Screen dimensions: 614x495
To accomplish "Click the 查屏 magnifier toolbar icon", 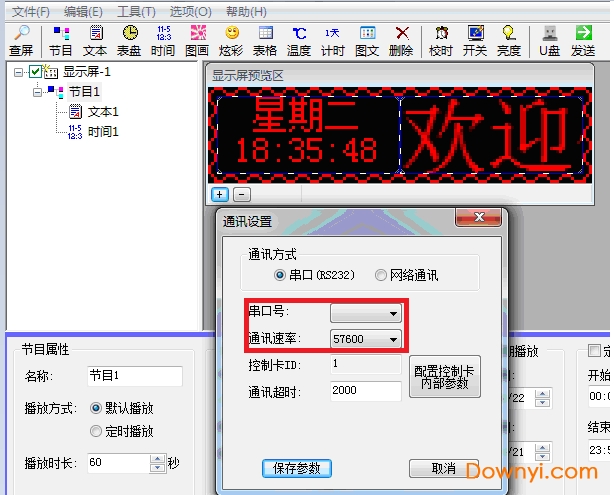I will (x=21, y=41).
